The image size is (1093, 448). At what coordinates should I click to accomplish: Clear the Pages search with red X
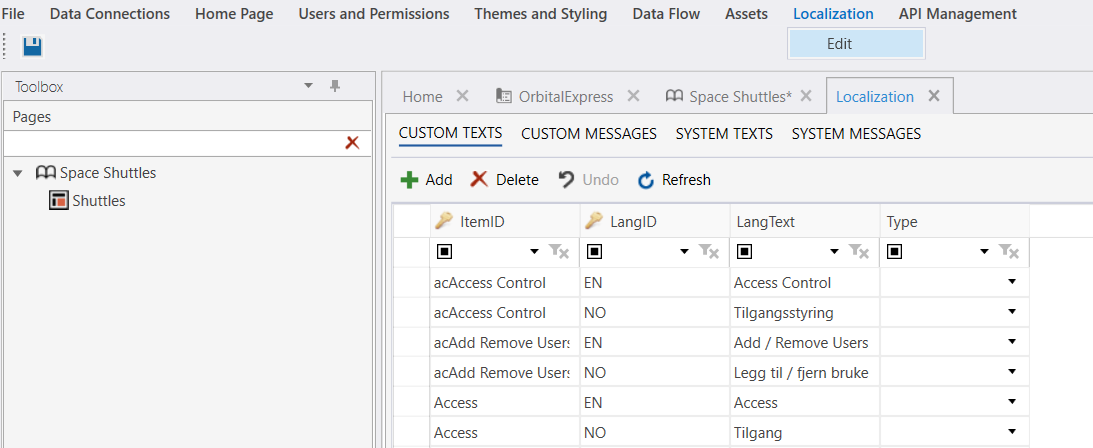352,143
